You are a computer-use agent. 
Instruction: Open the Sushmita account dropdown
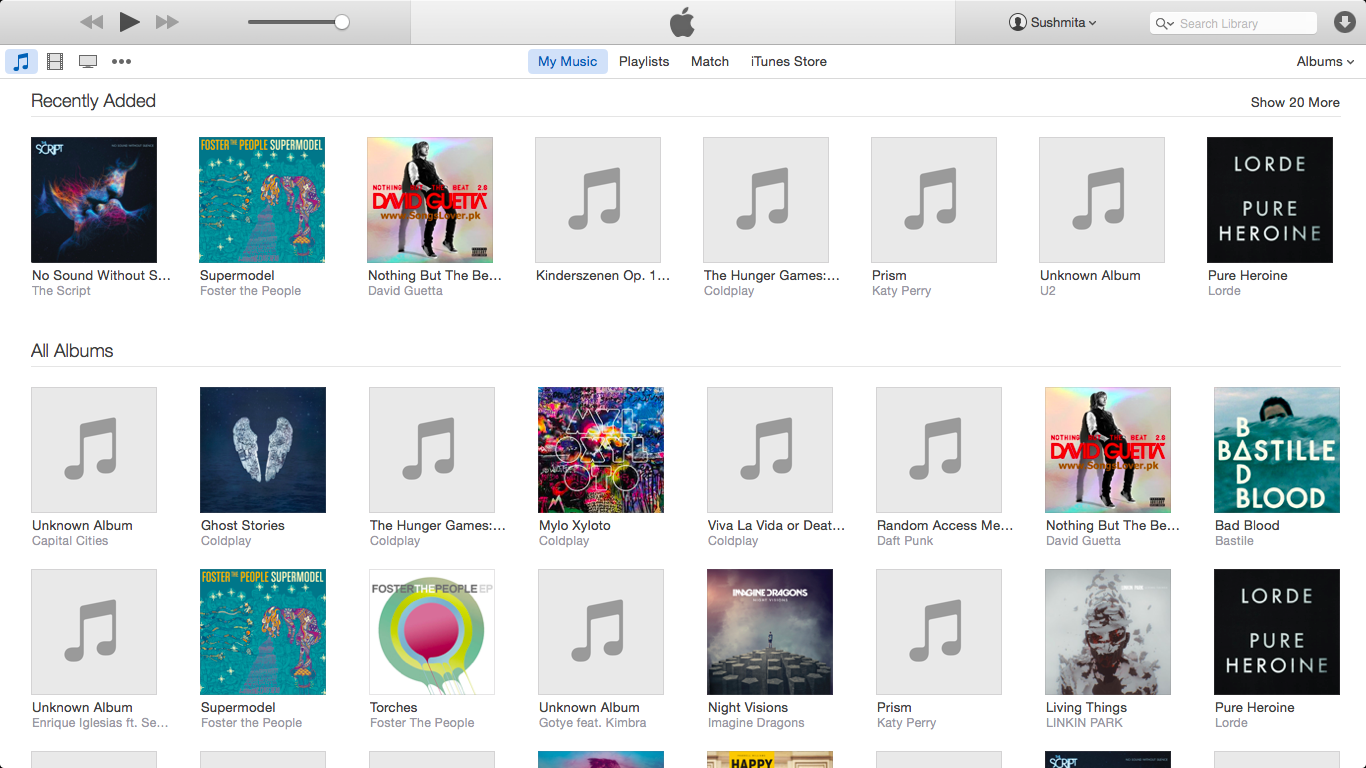pos(1053,22)
